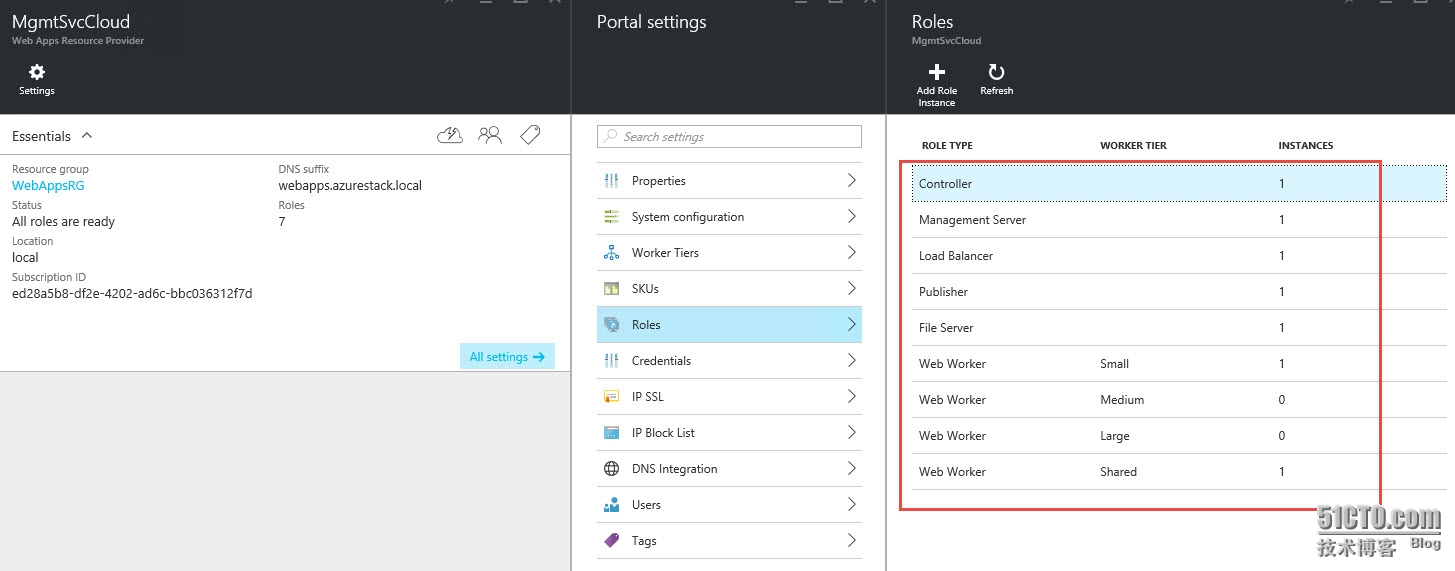Screen dimensions: 1455x571
Task: Click the WORKER TIER column header
Action: click(1133, 146)
